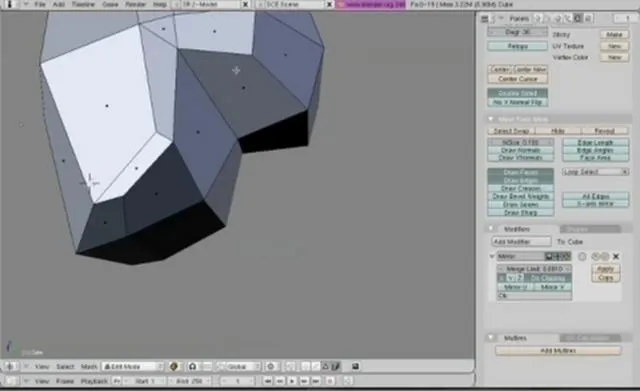Switch to Logic context icon
This screenshot has width=640, height=391.
[x=539, y=18]
